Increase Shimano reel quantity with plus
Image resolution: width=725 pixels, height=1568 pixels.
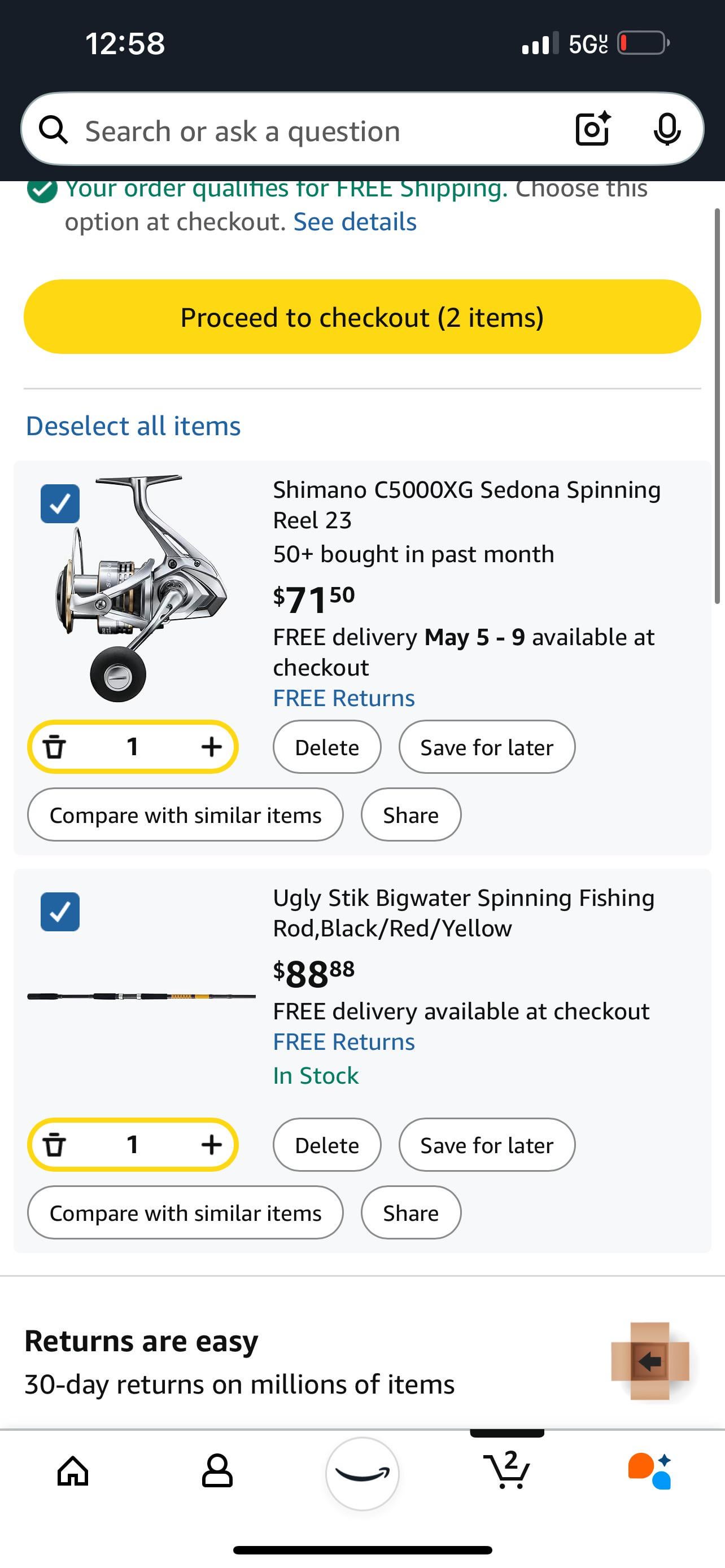(211, 746)
